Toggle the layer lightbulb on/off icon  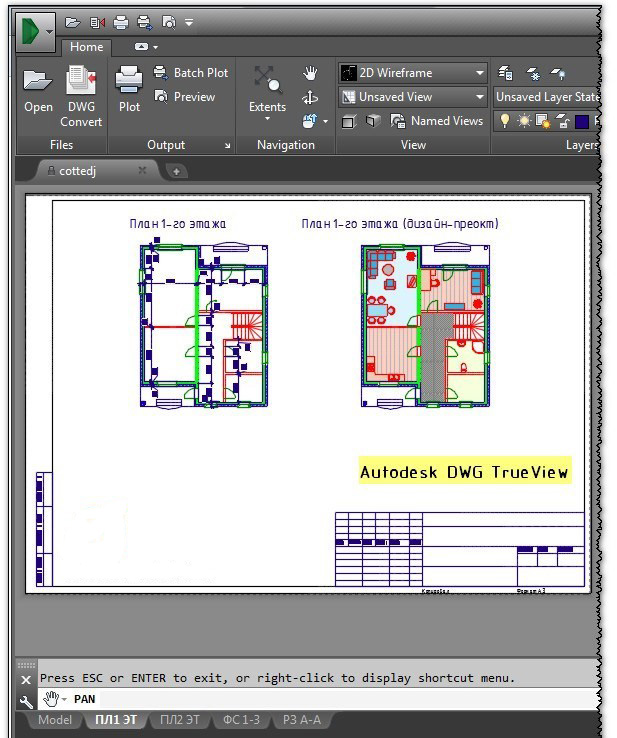click(x=505, y=121)
